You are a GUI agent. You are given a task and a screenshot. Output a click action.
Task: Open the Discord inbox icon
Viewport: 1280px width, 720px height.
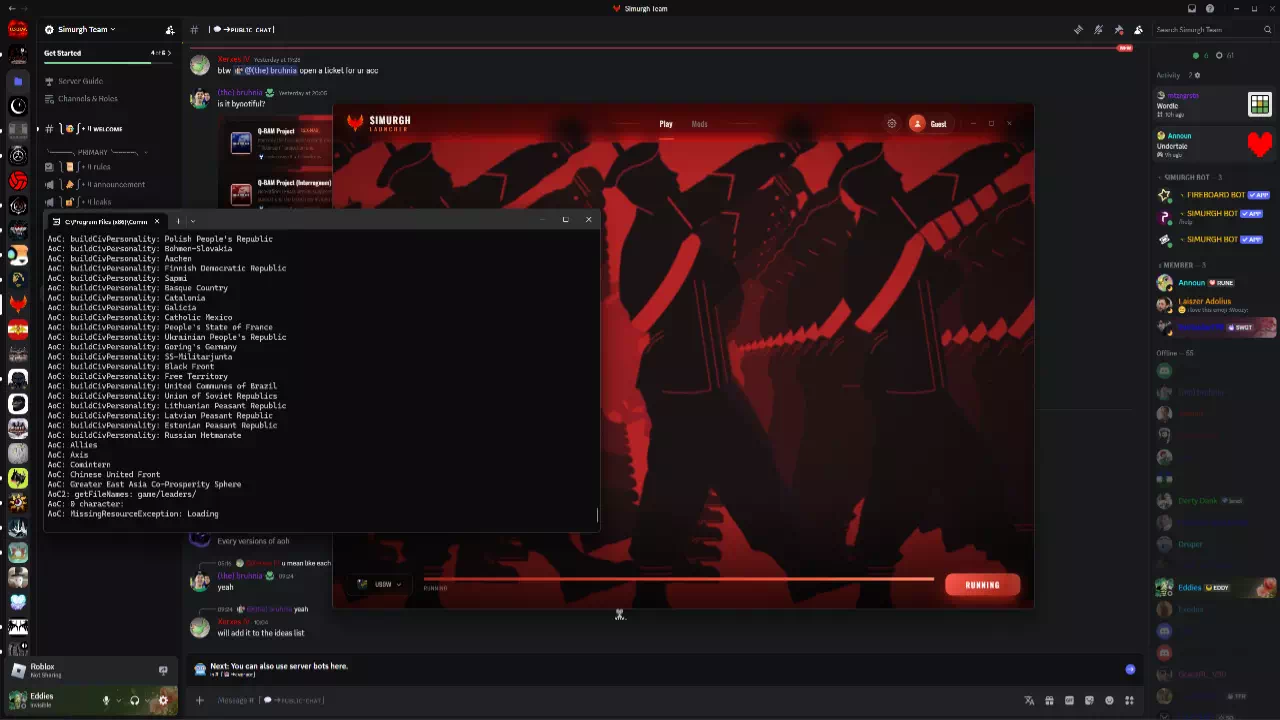tap(1192, 9)
